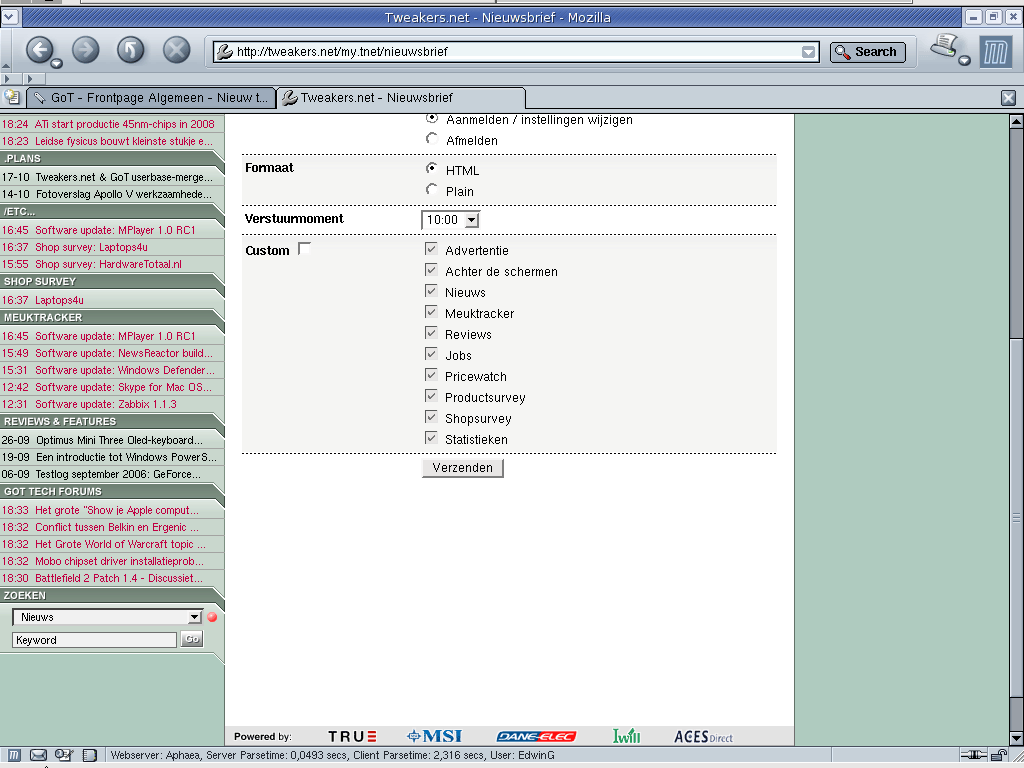The width and height of the screenshot is (1024, 768).
Task: Click the Go search button
Action: coord(192,639)
